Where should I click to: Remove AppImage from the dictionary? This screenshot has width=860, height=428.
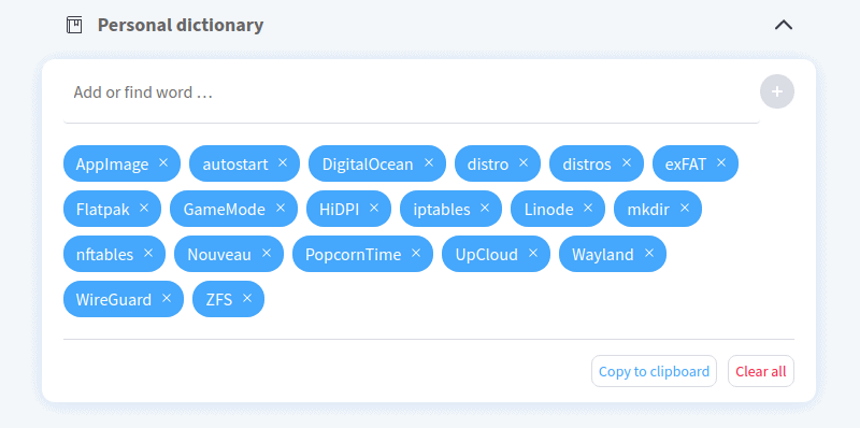click(x=163, y=163)
